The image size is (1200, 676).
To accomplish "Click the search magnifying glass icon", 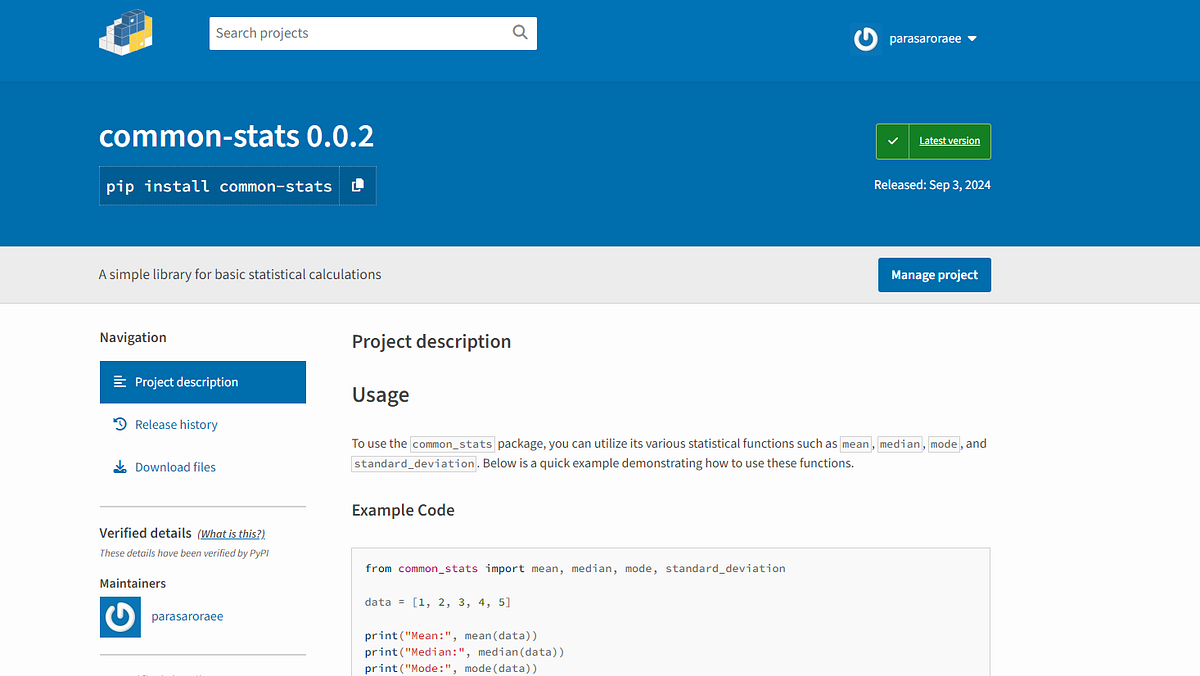I will click(520, 32).
